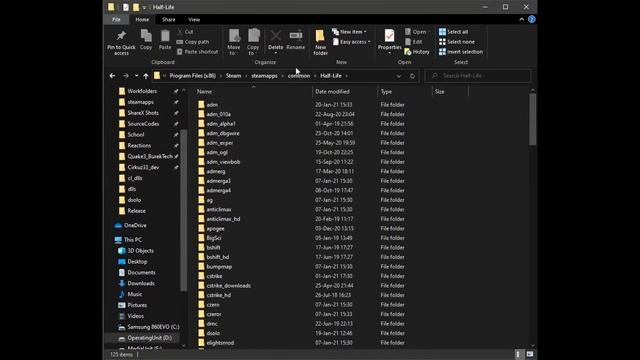This screenshot has width=640, height=360.
Task: Switch to large icons view in the status bar
Action: [530, 354]
